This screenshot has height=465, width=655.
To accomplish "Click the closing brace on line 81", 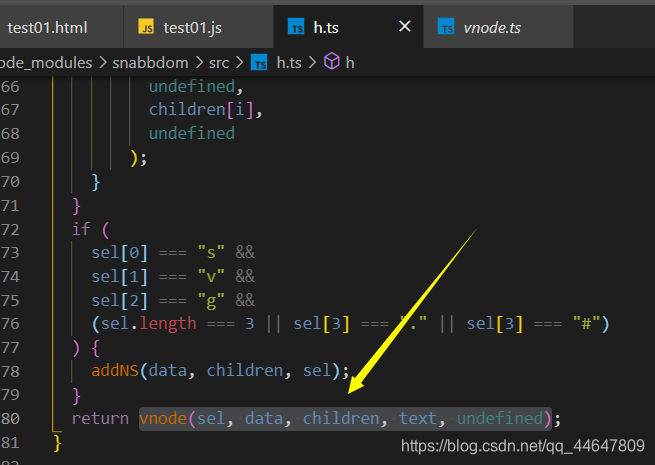I will (57, 442).
